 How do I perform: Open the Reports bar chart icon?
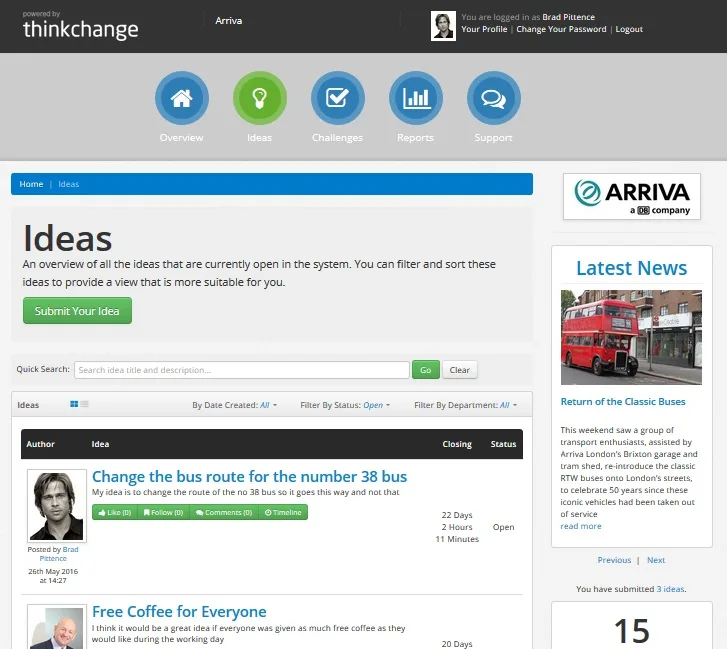[x=415, y=98]
